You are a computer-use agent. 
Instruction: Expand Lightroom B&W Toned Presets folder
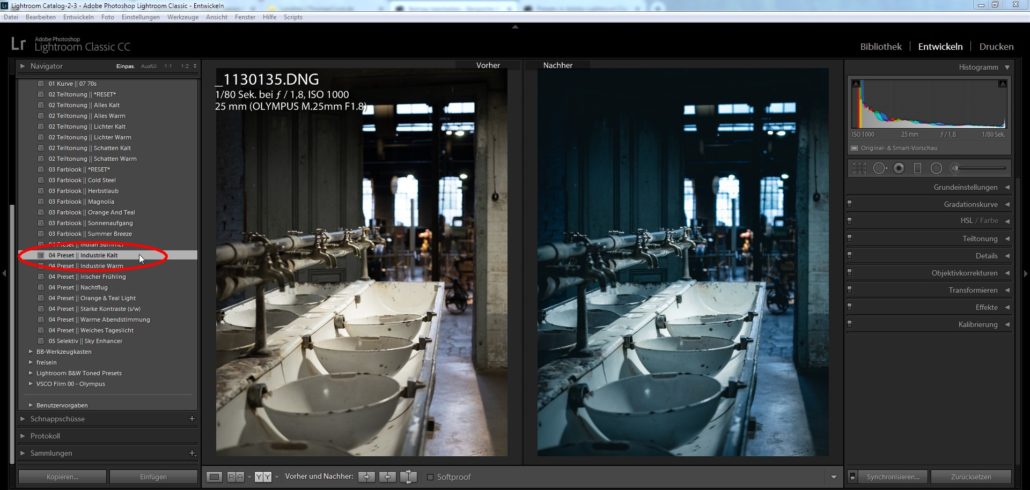(x=31, y=373)
